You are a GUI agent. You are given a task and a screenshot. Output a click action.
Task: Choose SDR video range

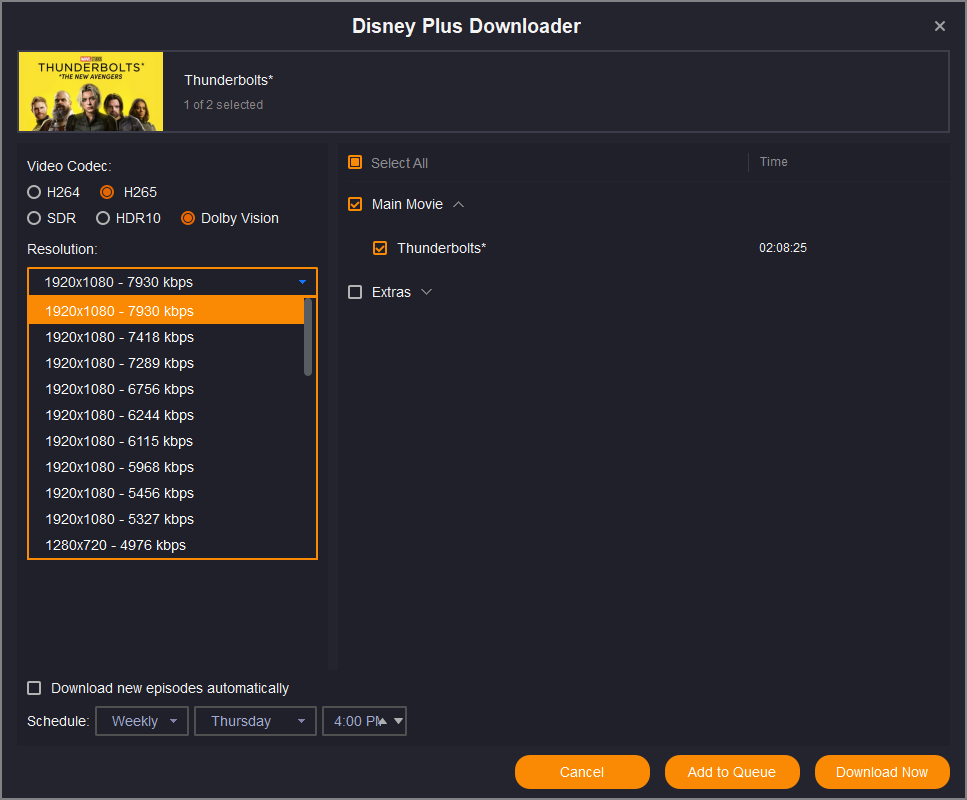tap(35, 218)
